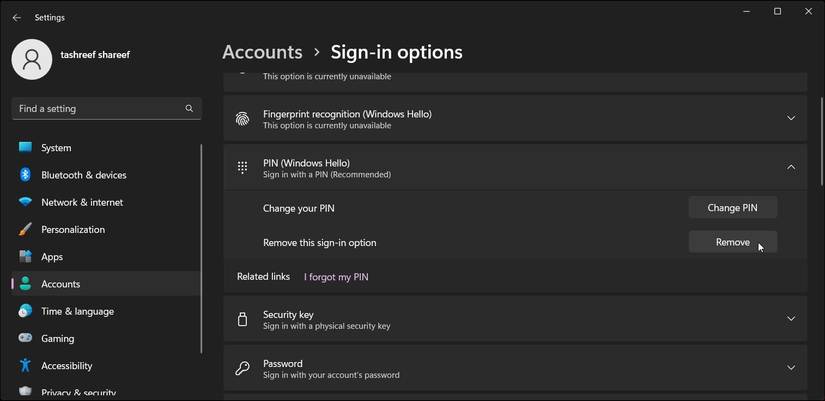
Task: Expand the Password sign-in section
Action: 790,368
